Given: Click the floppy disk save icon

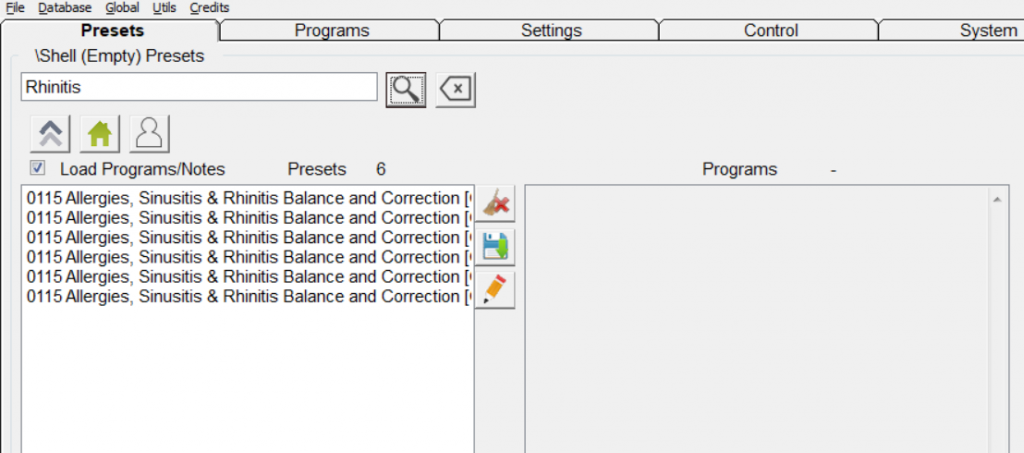Looking at the screenshot, I should 495,247.
